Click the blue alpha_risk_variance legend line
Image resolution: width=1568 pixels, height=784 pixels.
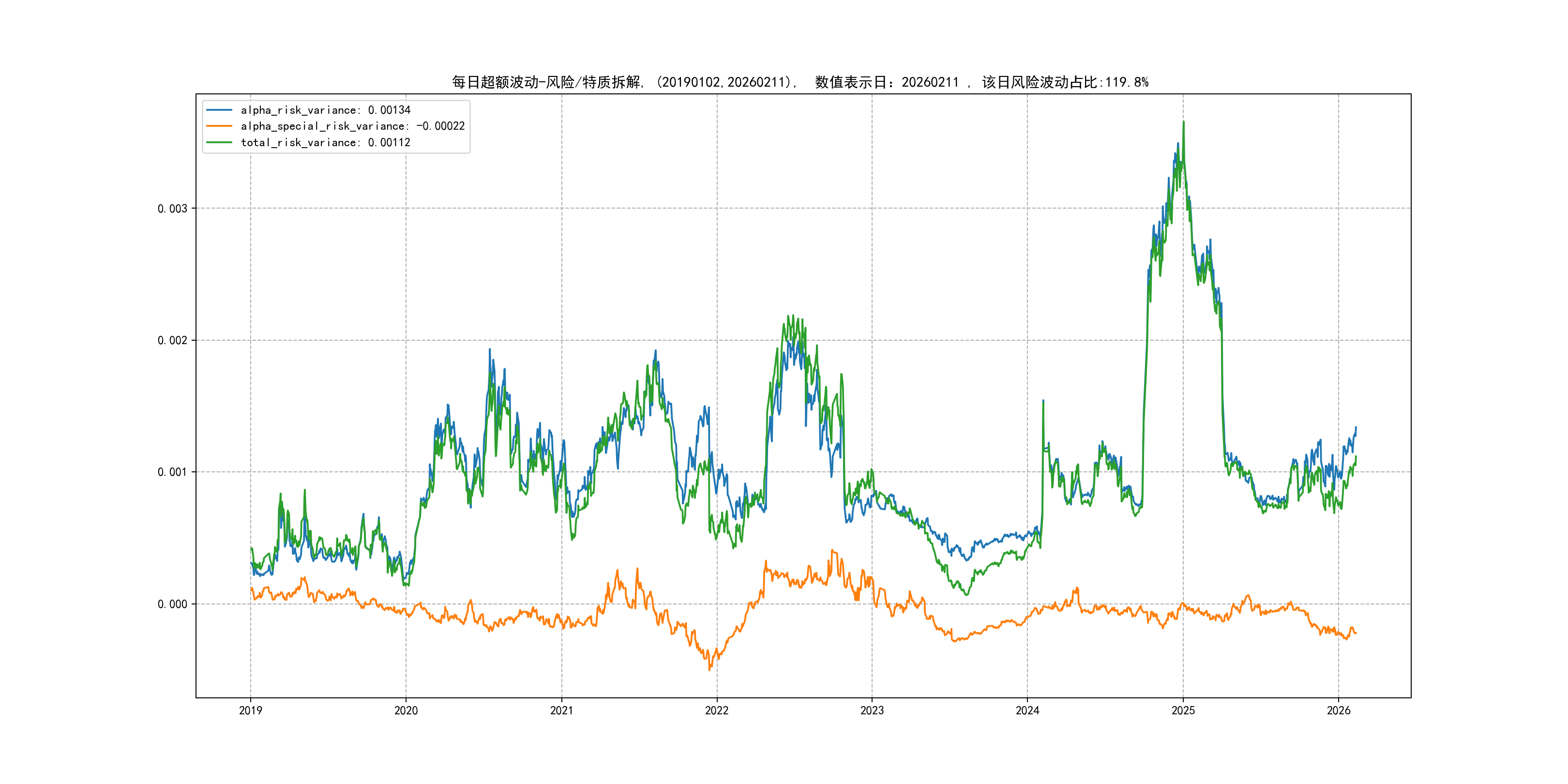point(219,110)
